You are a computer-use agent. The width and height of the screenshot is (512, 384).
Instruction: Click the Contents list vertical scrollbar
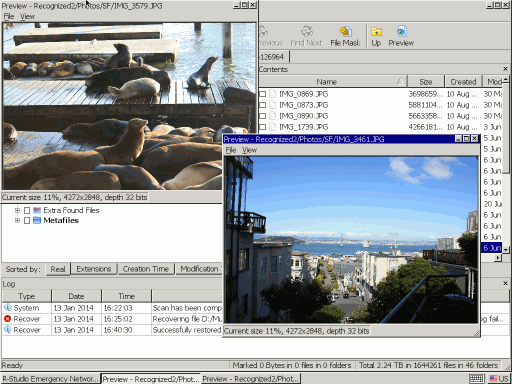(x=506, y=164)
